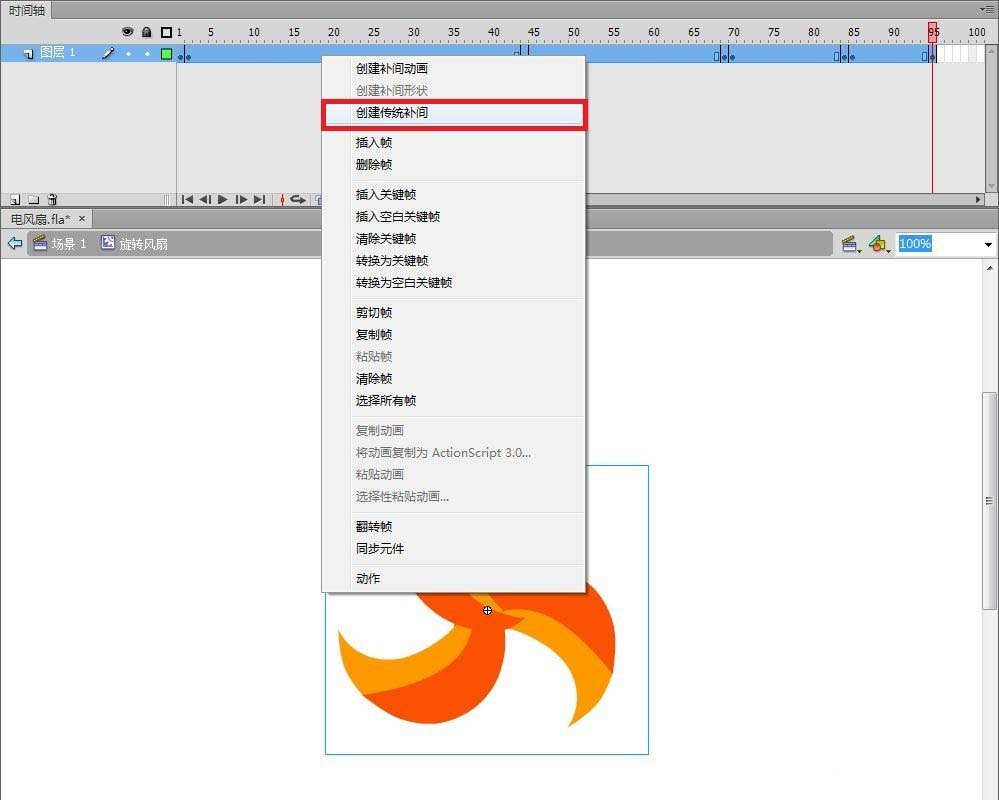
Task: Click the timeline vertical scroll down arrow
Action: (991, 186)
